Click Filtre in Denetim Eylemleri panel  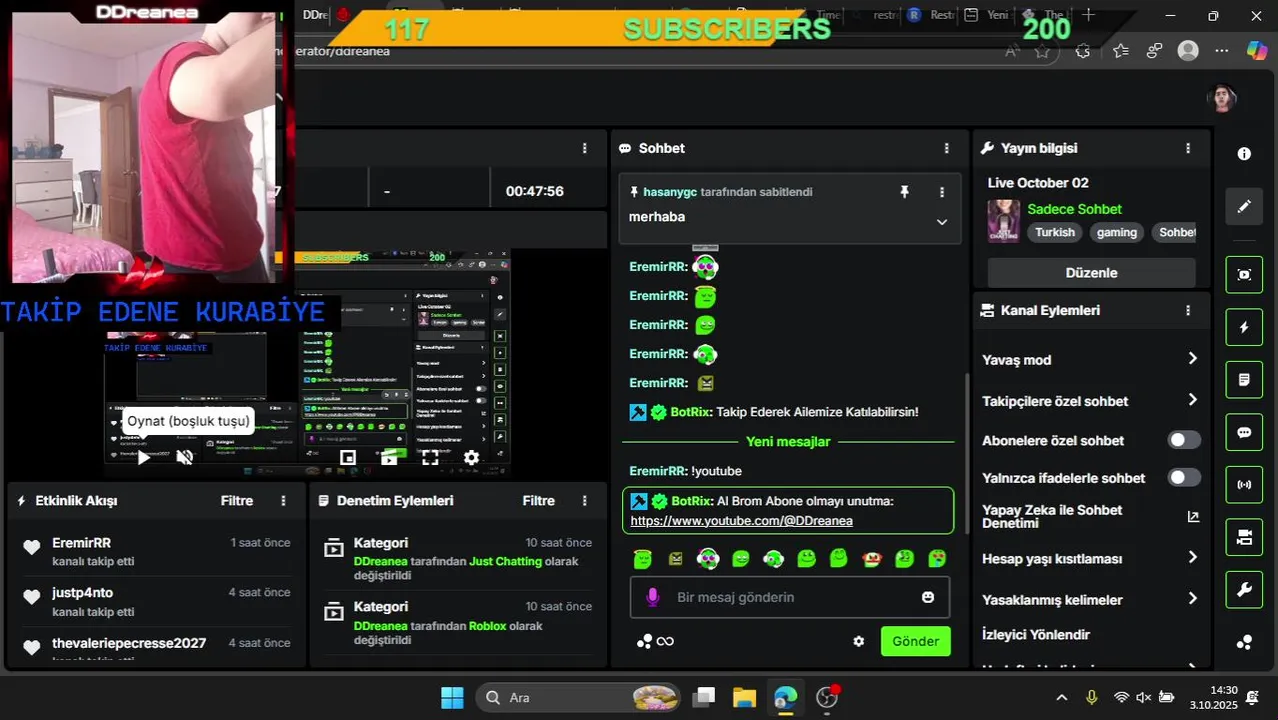click(538, 501)
